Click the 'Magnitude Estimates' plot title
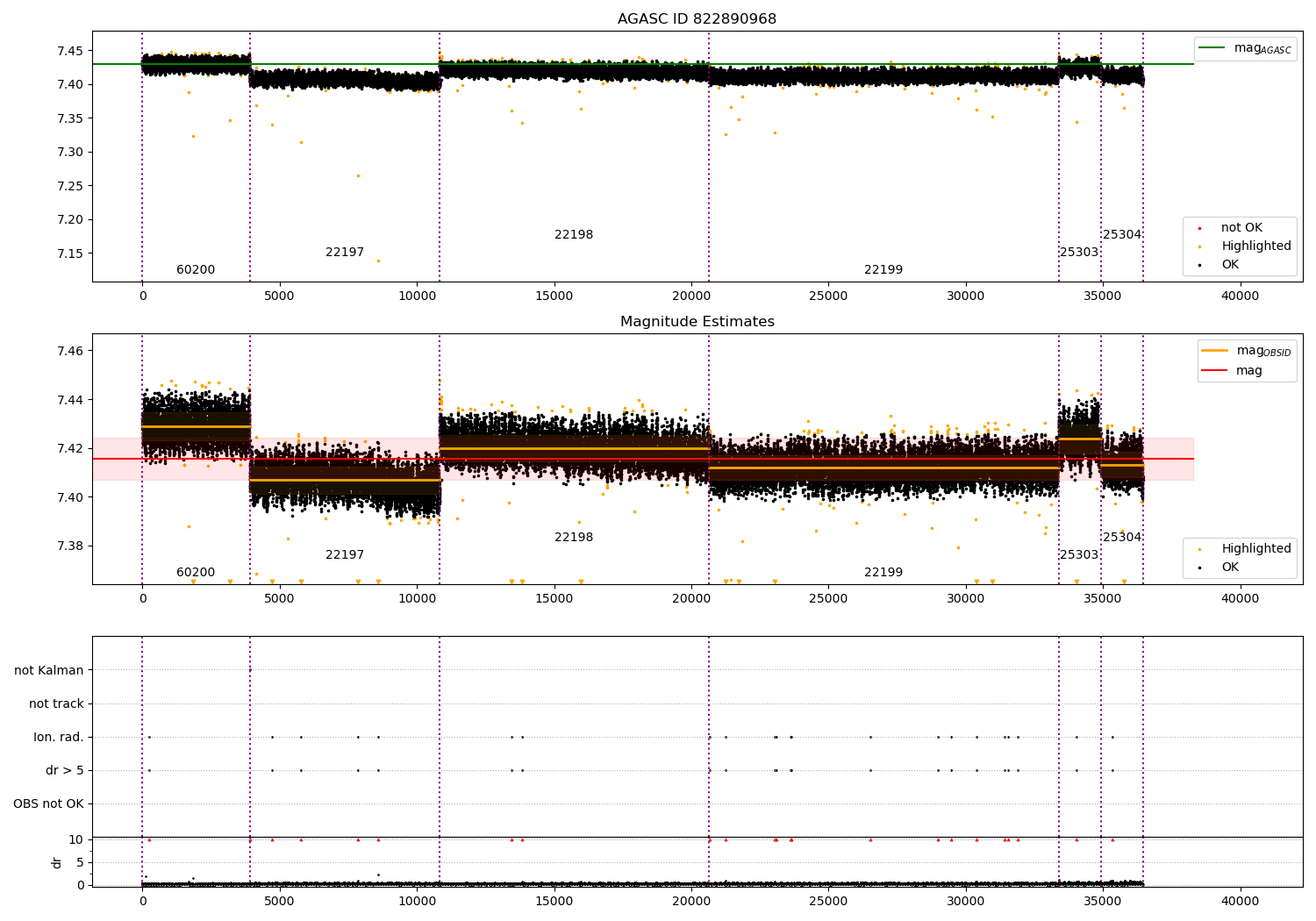 pos(697,322)
